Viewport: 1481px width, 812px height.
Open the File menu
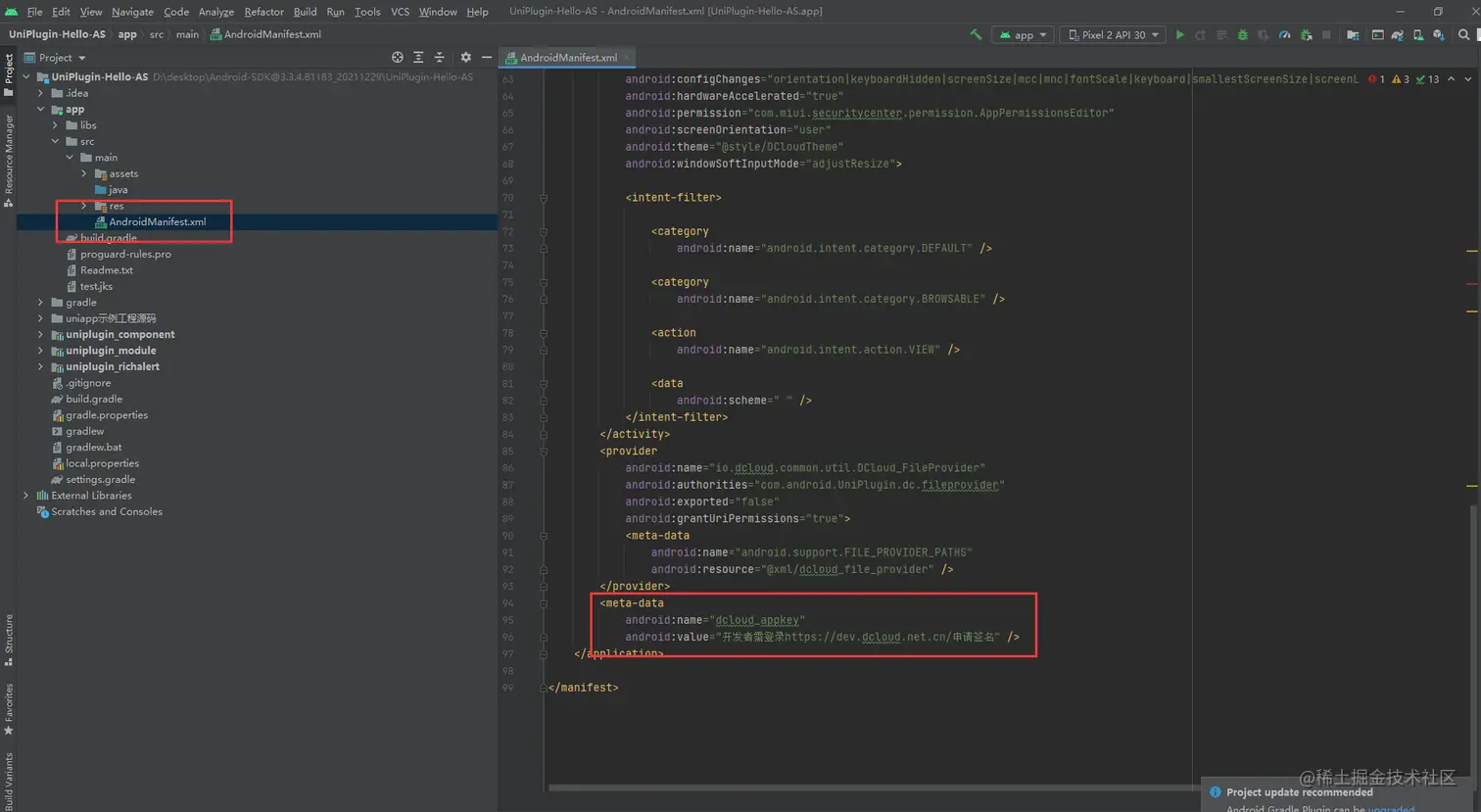(x=34, y=12)
